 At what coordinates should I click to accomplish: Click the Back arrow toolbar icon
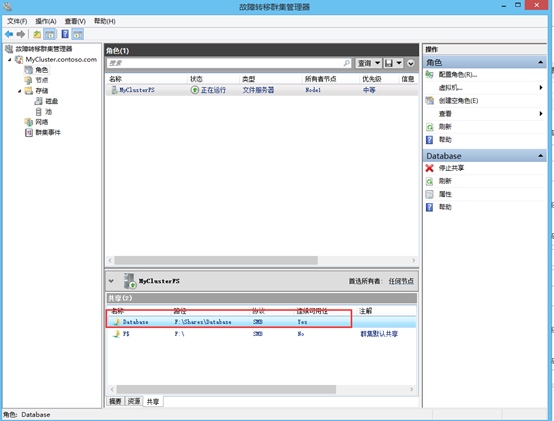tap(9, 34)
